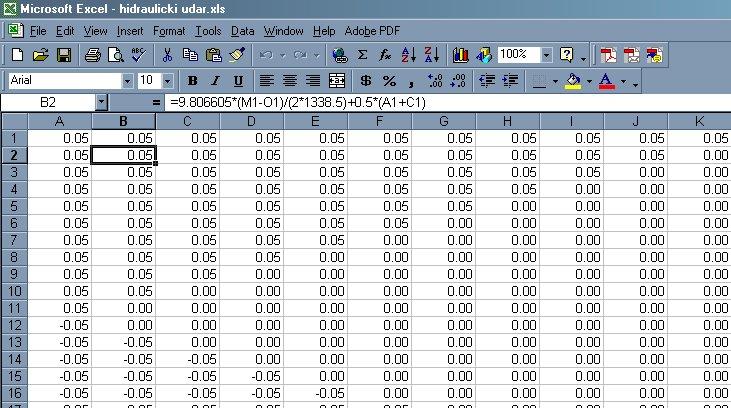
Task: Open Print Preview icon
Action: tap(115, 55)
